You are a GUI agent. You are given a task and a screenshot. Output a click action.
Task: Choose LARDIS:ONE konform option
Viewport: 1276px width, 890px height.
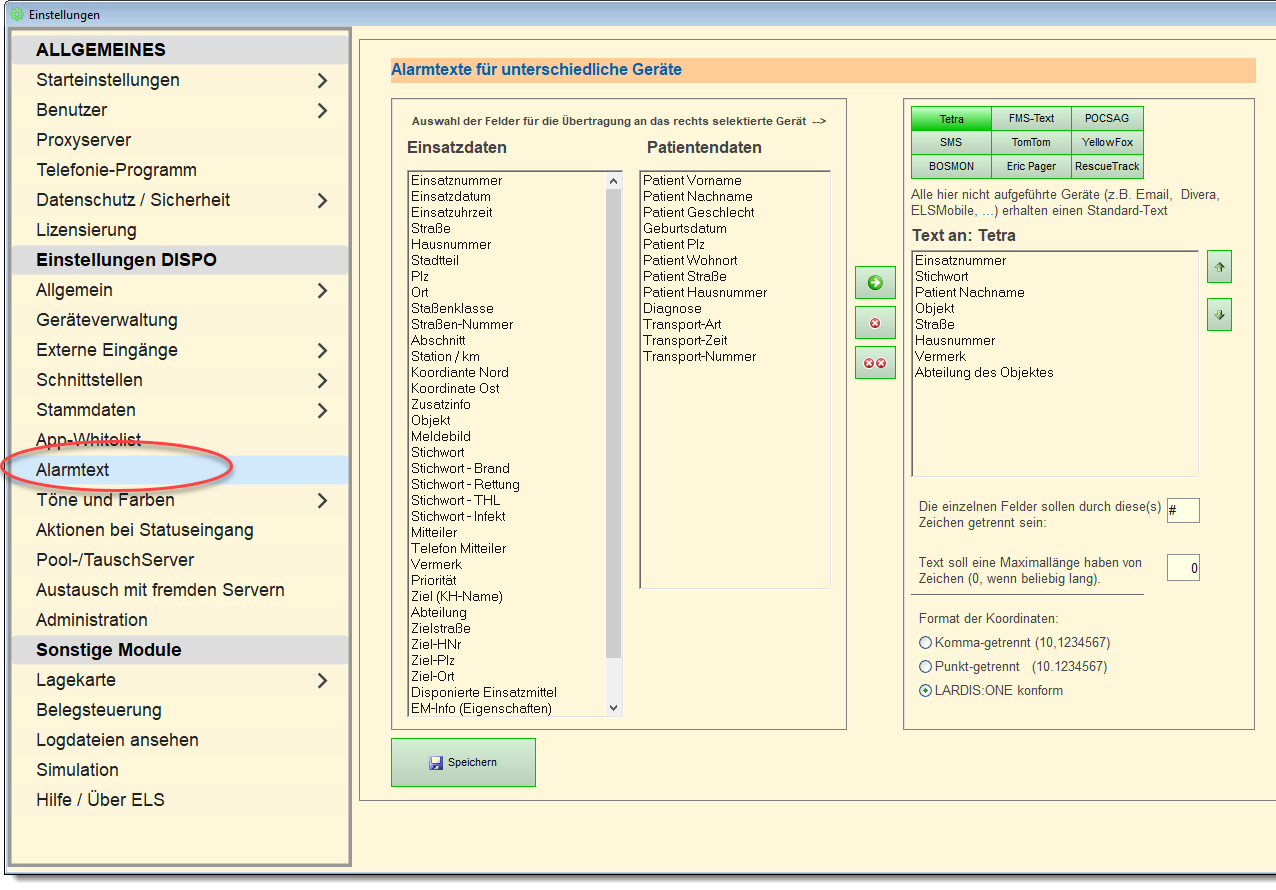(925, 691)
